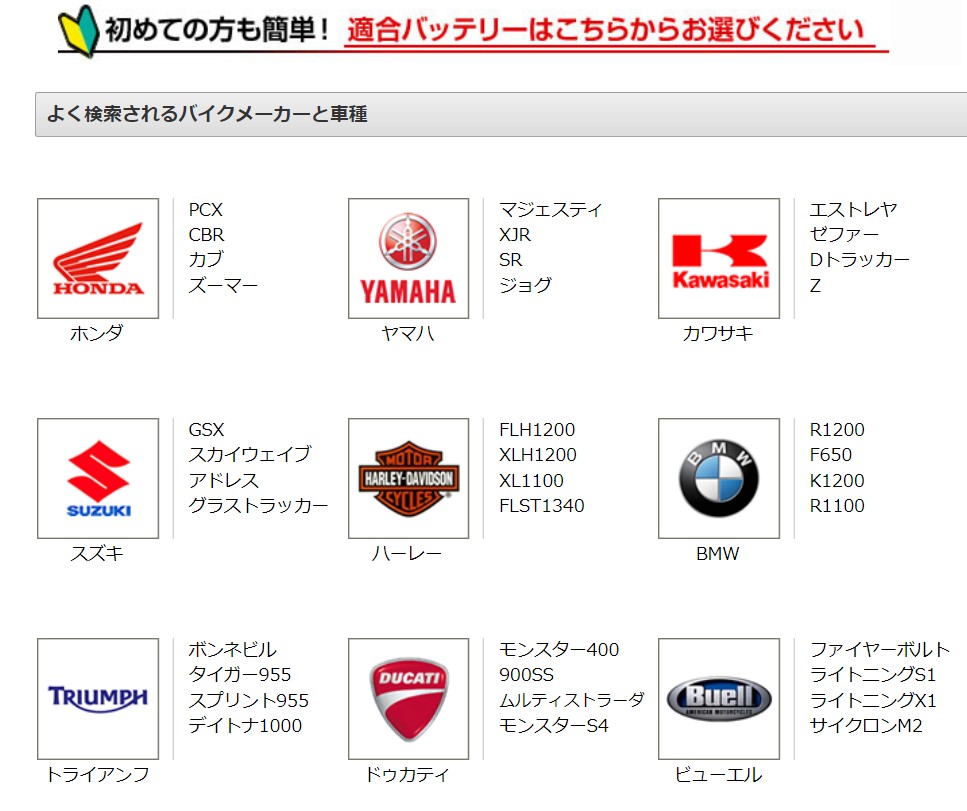Click the Ducati red shield logo
The width and height of the screenshot is (967, 811).
408,698
